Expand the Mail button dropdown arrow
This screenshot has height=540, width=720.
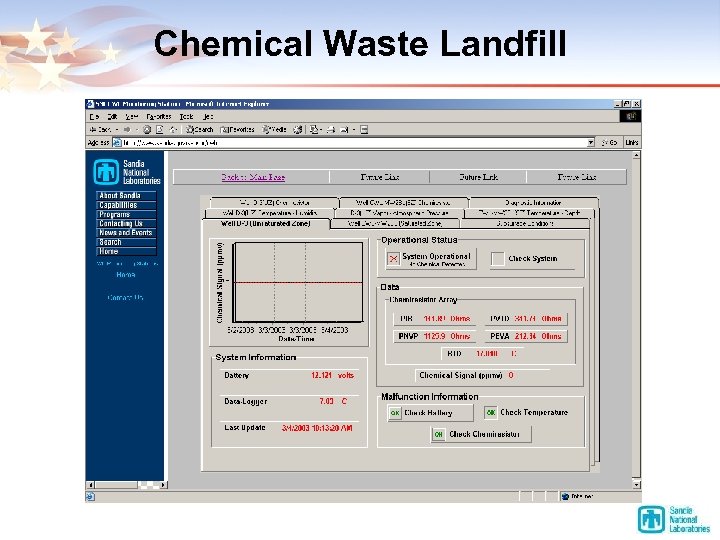320,129
